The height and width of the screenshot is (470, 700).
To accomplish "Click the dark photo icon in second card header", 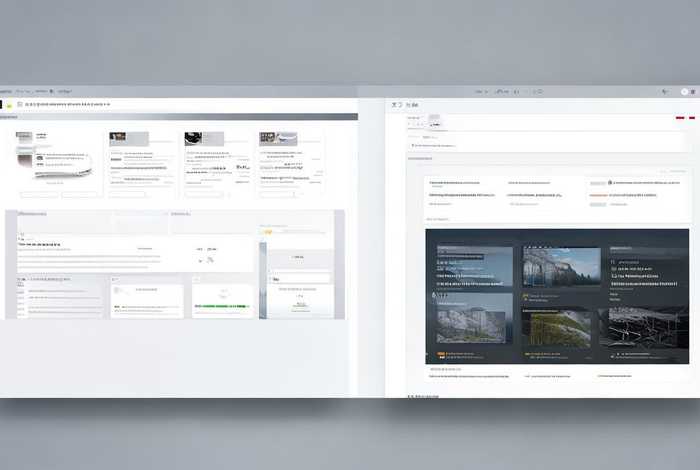I will tap(118, 138).
